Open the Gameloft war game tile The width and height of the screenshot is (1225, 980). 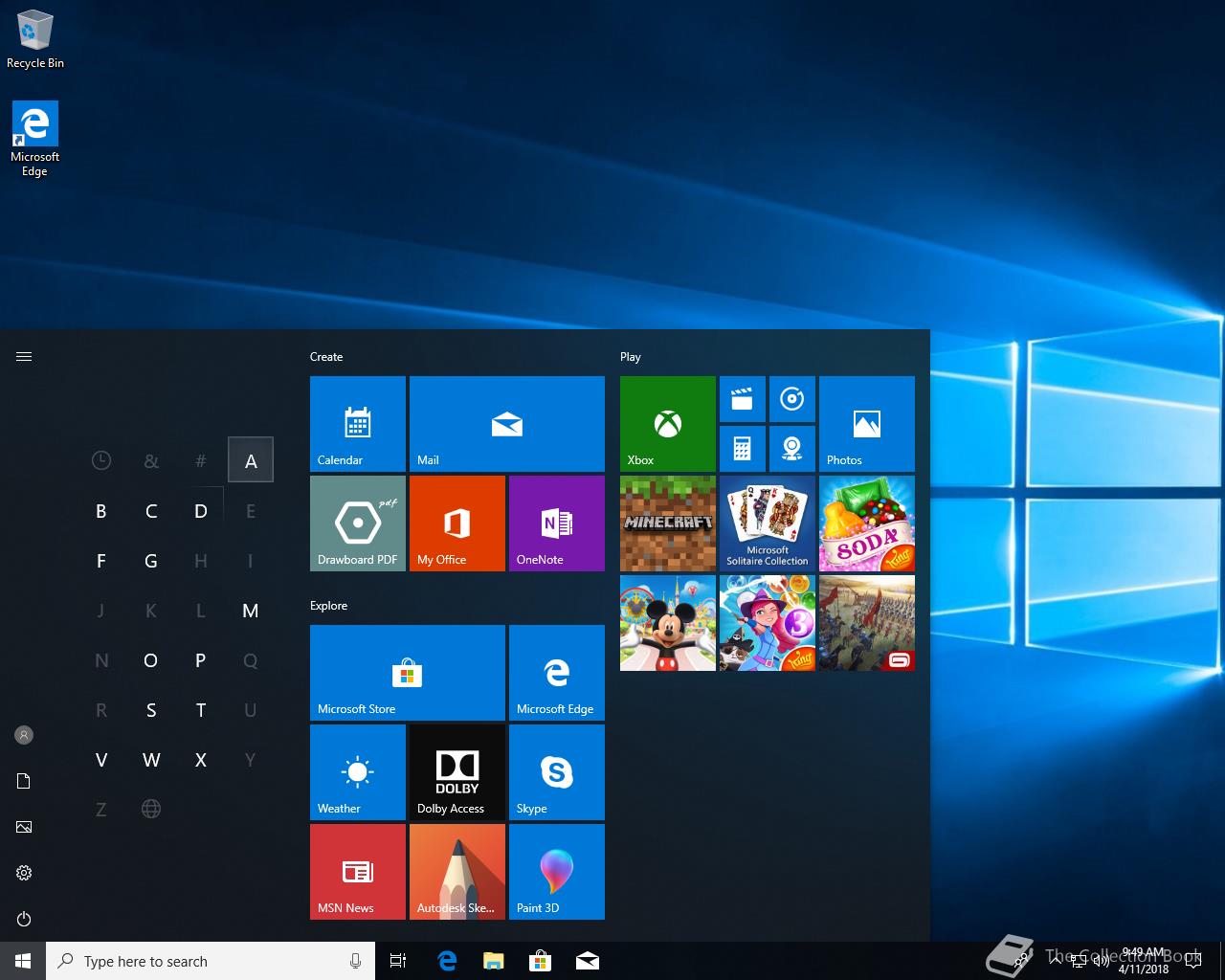867,623
